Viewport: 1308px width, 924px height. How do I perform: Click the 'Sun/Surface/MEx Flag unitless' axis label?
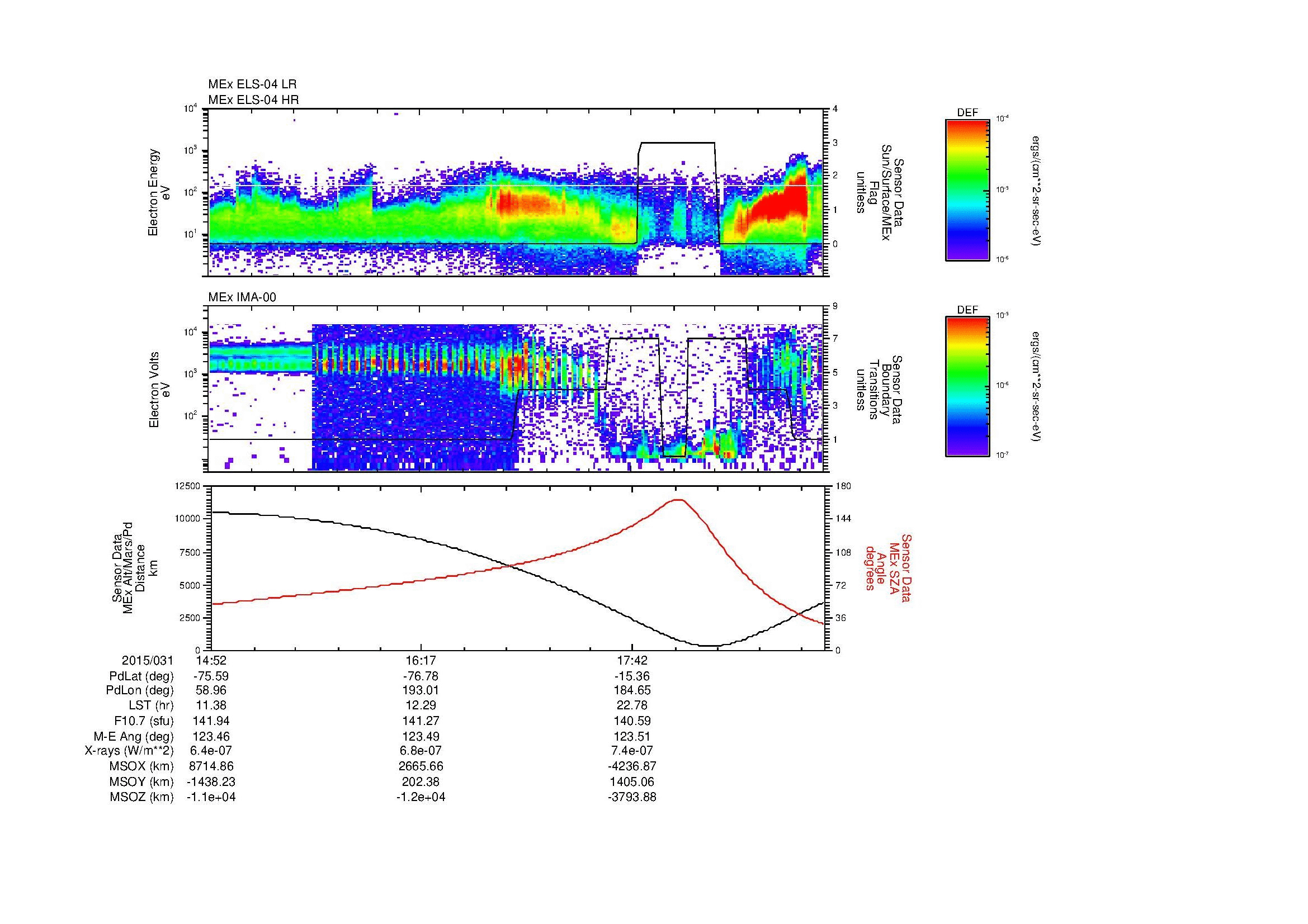pyautogui.click(x=880, y=192)
